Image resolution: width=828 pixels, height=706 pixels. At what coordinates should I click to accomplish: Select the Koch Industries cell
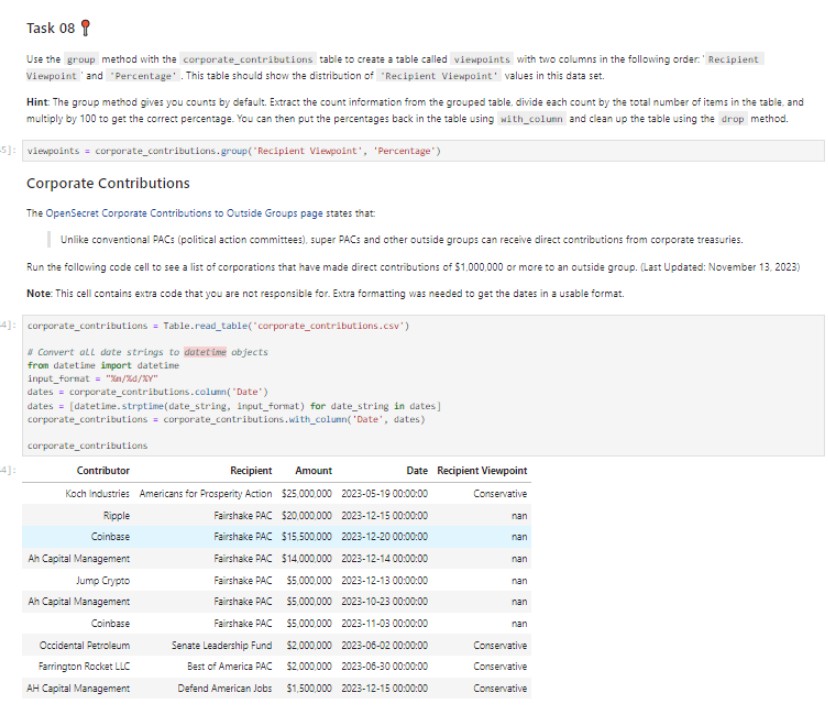[97, 494]
